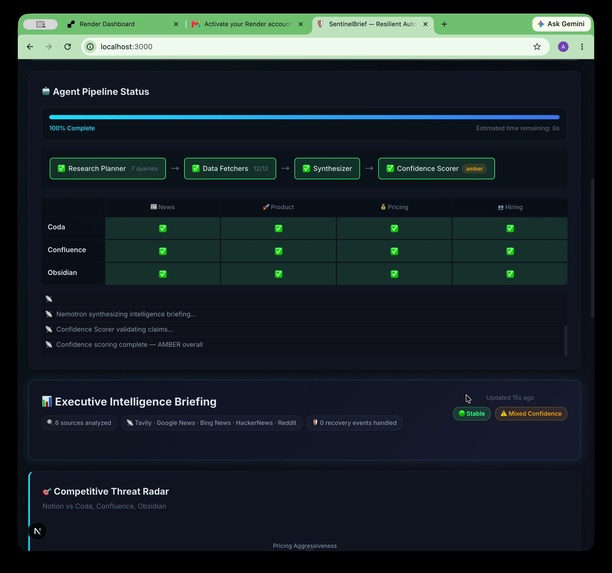The height and width of the screenshot is (573, 612).
Task: Click the Research Planner stage checkmark
Action: click(x=61, y=168)
